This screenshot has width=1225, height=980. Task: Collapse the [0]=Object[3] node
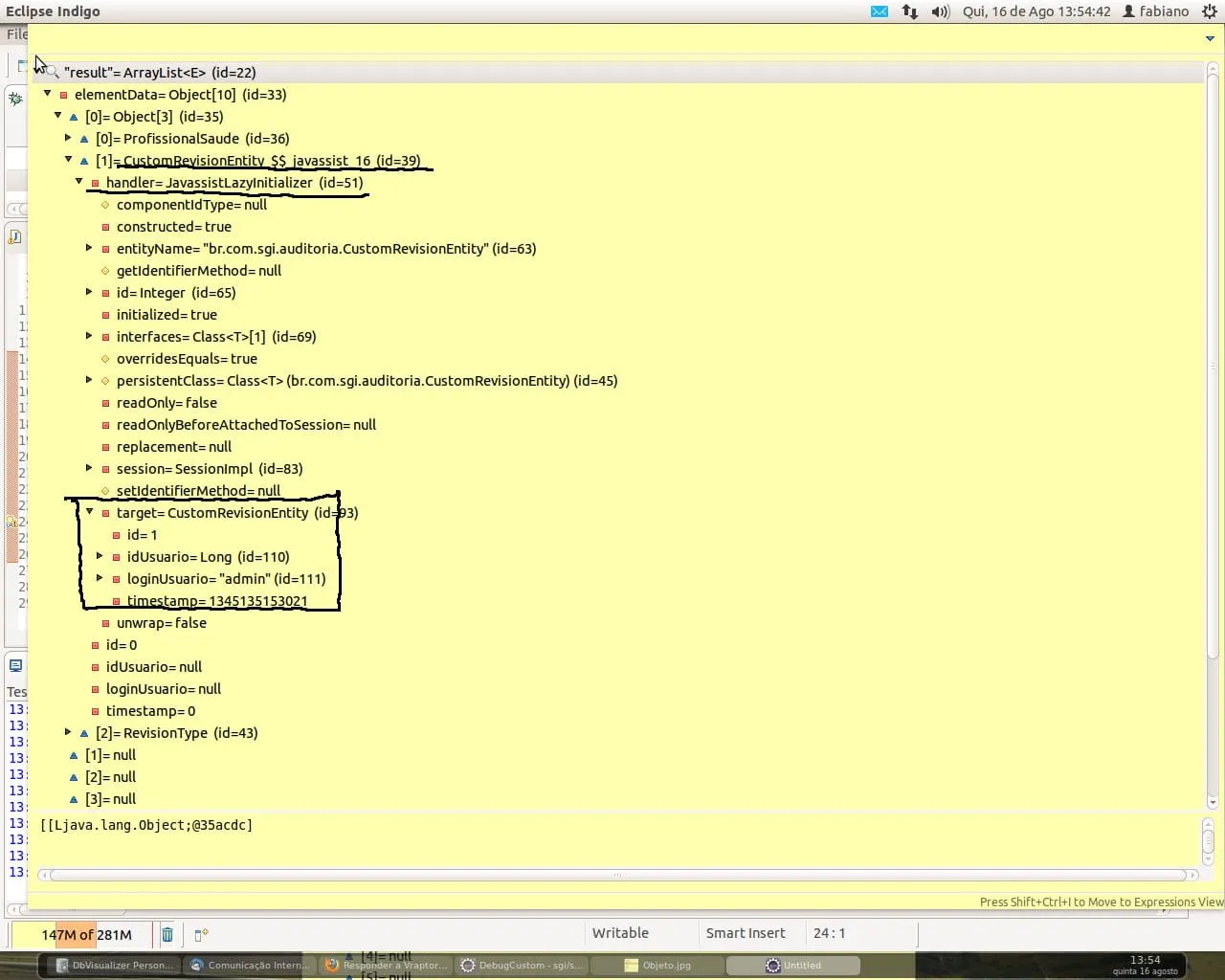(57, 116)
